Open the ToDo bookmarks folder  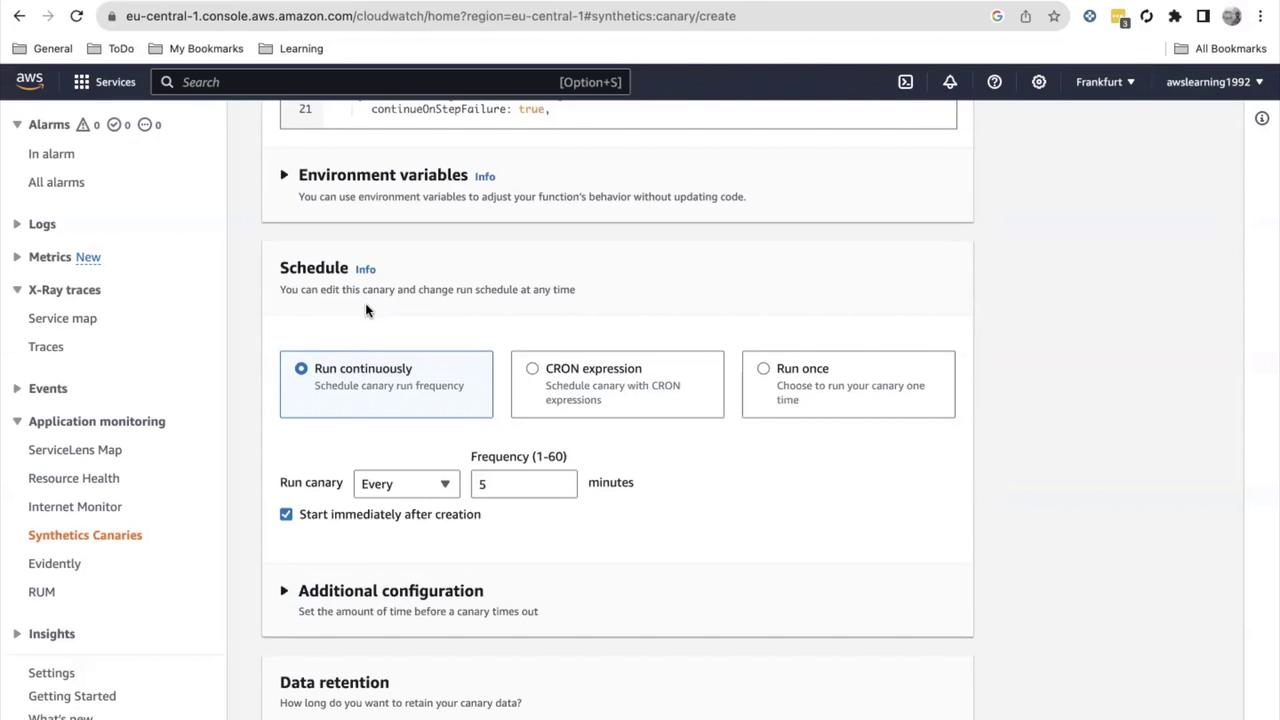click(110, 48)
